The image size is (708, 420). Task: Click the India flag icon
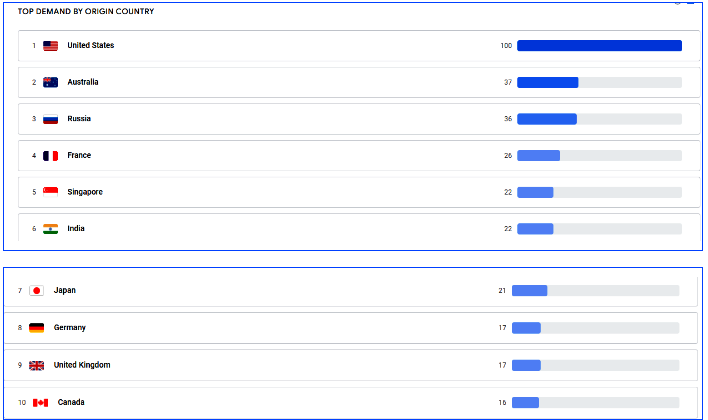click(x=50, y=229)
